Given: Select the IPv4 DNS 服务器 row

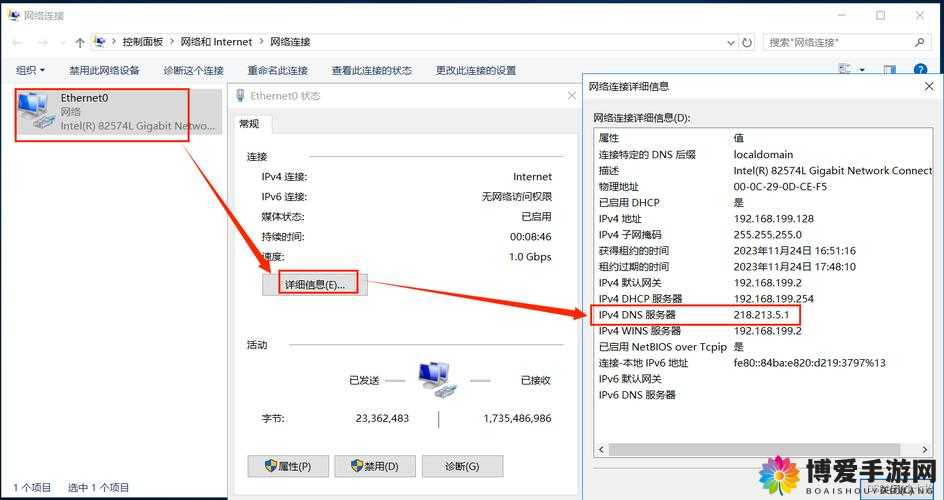Looking at the screenshot, I should coord(765,315).
